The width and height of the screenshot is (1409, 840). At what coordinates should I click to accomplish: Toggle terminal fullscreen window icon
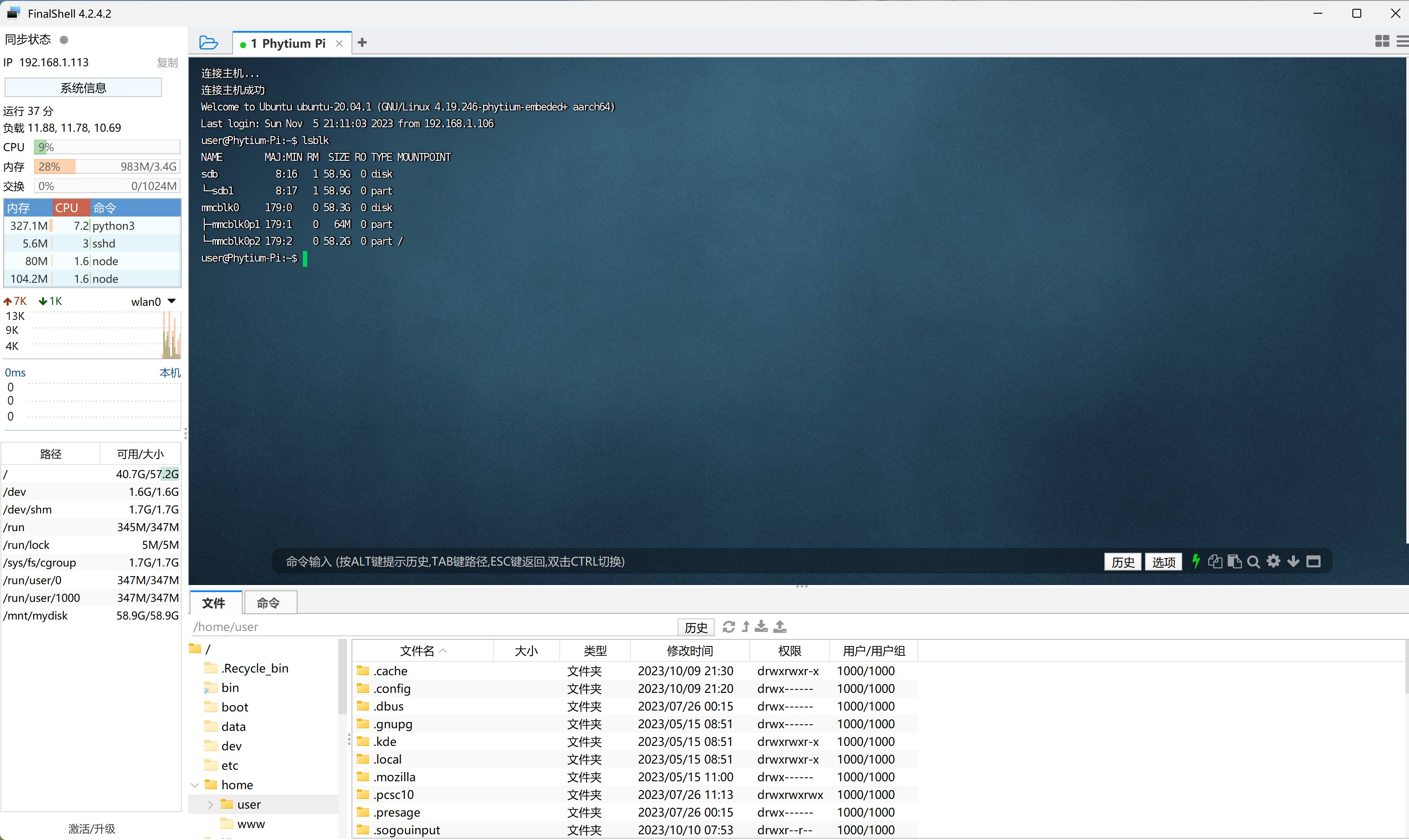(1314, 561)
